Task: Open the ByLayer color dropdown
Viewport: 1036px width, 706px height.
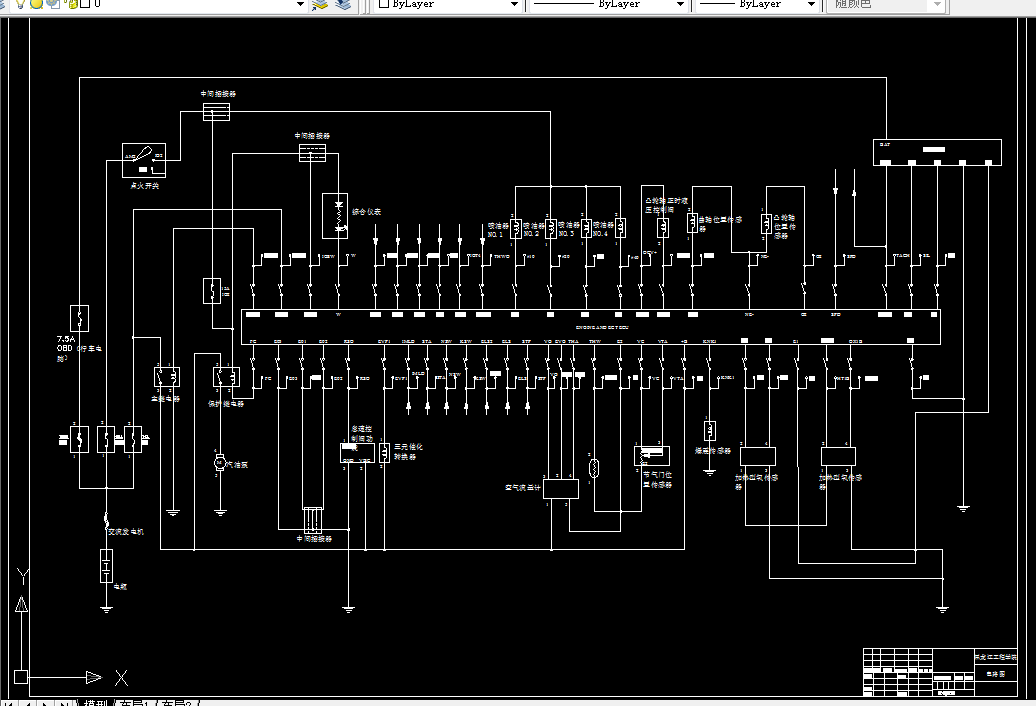Action: (515, 5)
